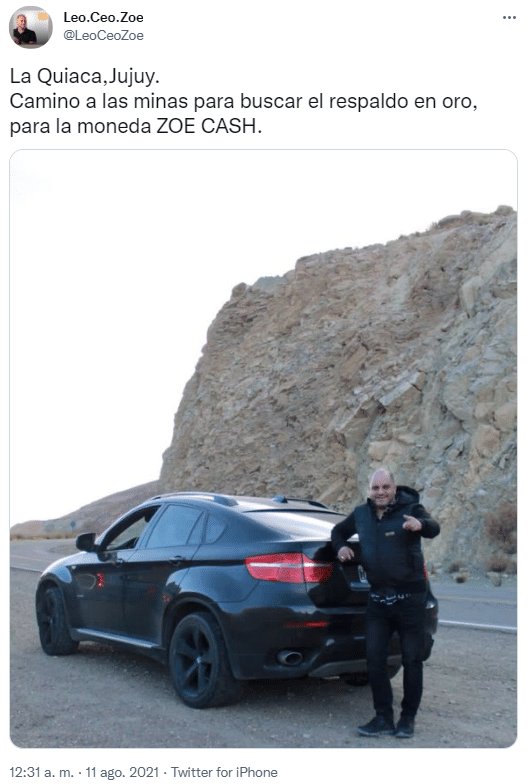Click the car's front wheel in the photo

click(x=54, y=620)
